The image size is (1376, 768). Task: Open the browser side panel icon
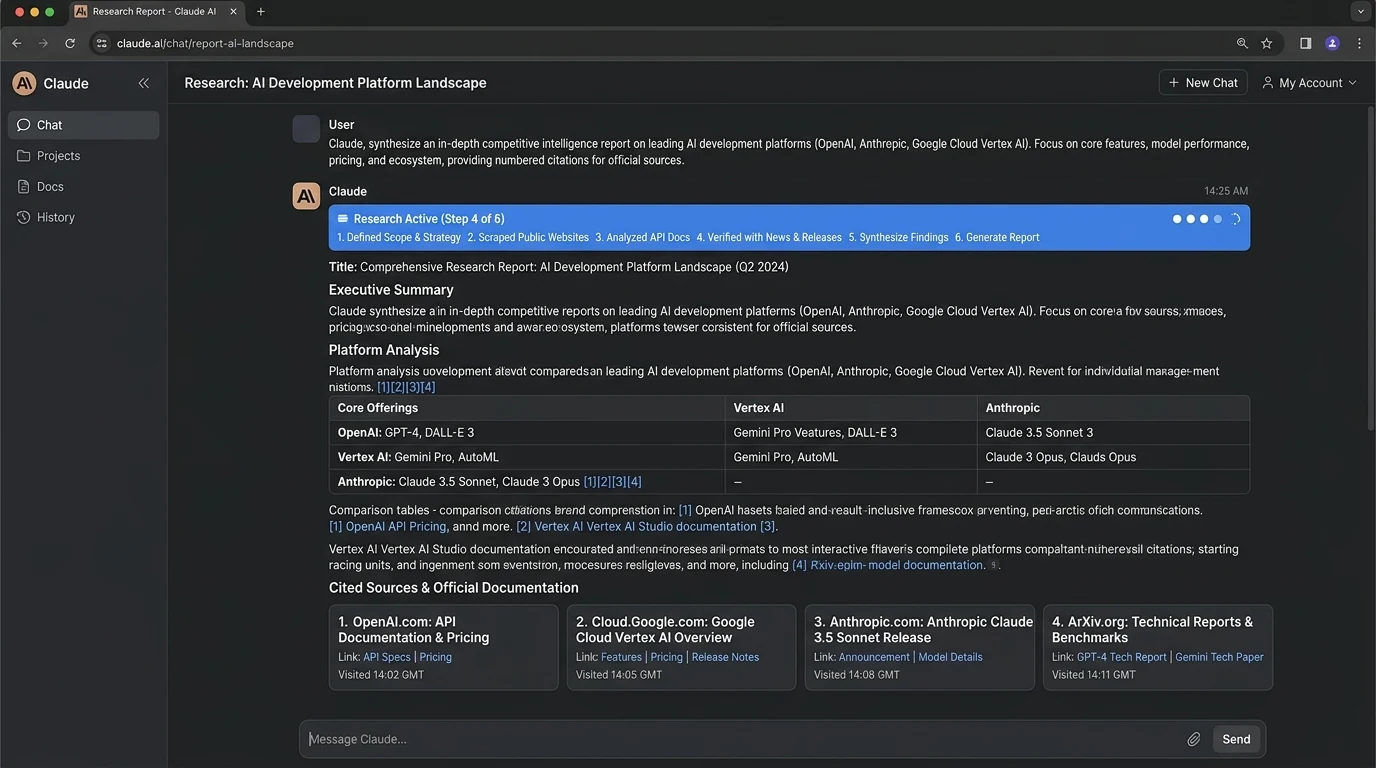tap(1305, 43)
